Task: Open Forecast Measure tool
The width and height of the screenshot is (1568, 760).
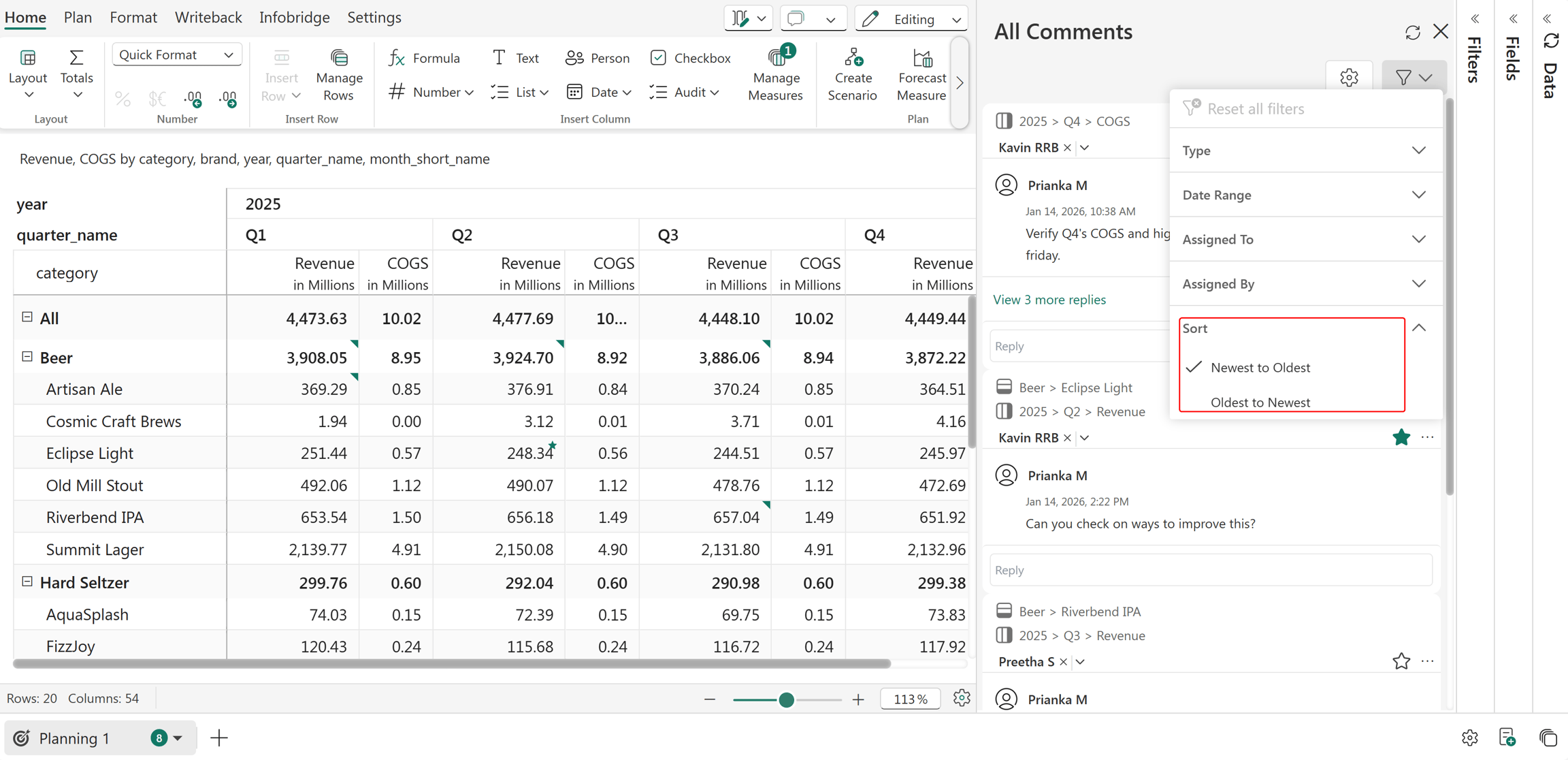Action: (x=921, y=74)
